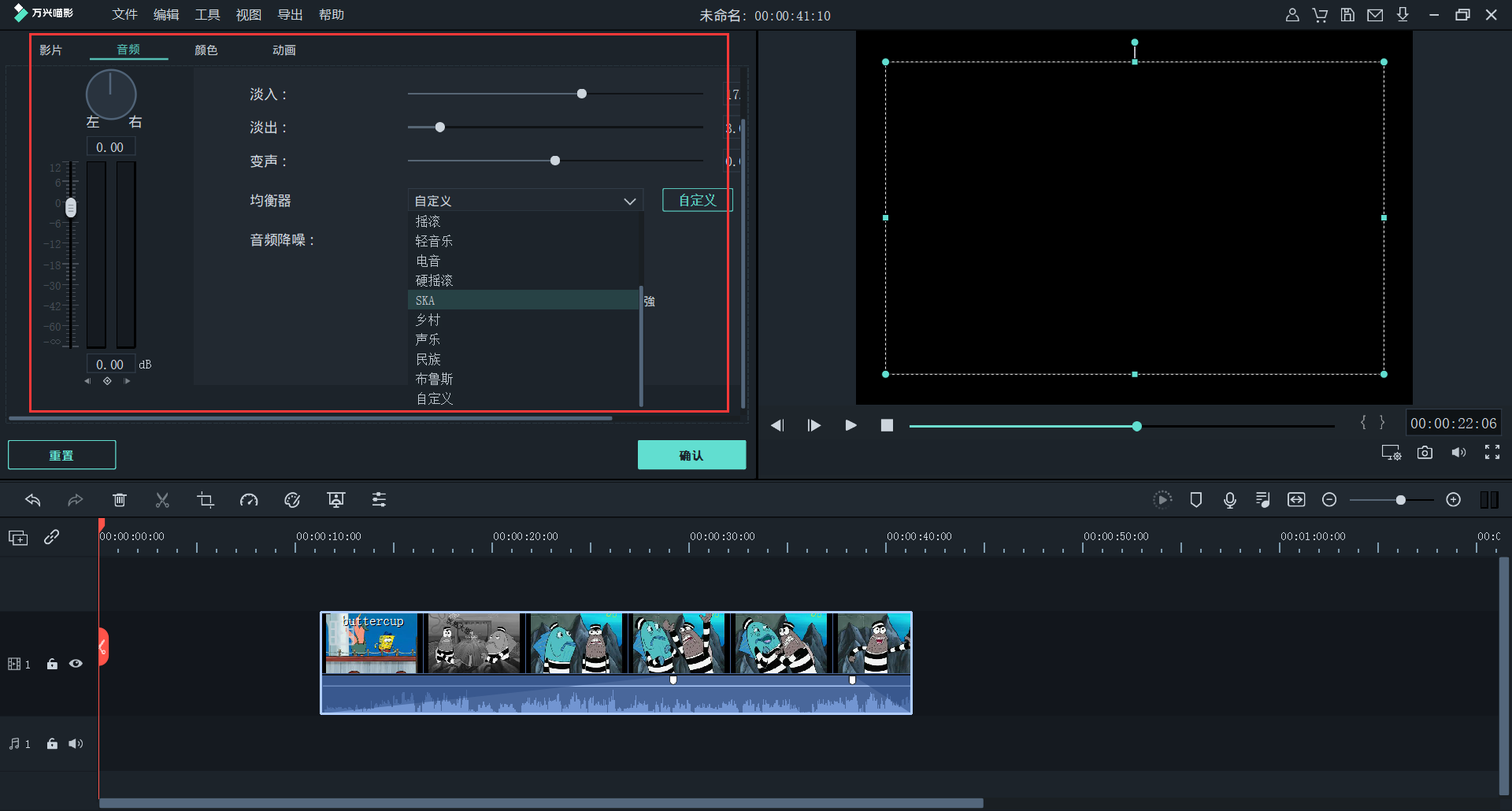Add a marker with shield icon
The width and height of the screenshot is (1512, 811).
(1195, 500)
